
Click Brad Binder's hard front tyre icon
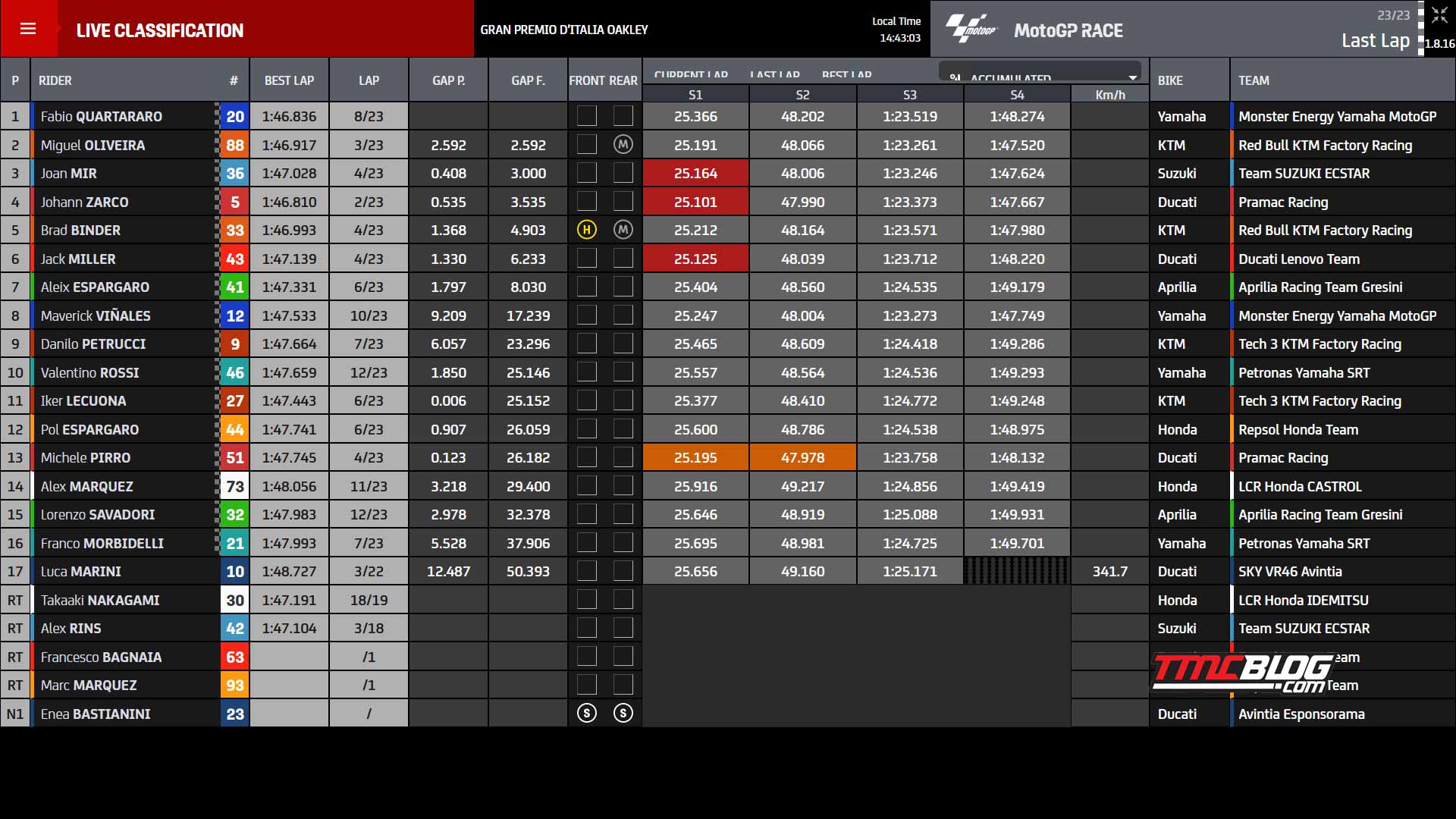(x=586, y=230)
